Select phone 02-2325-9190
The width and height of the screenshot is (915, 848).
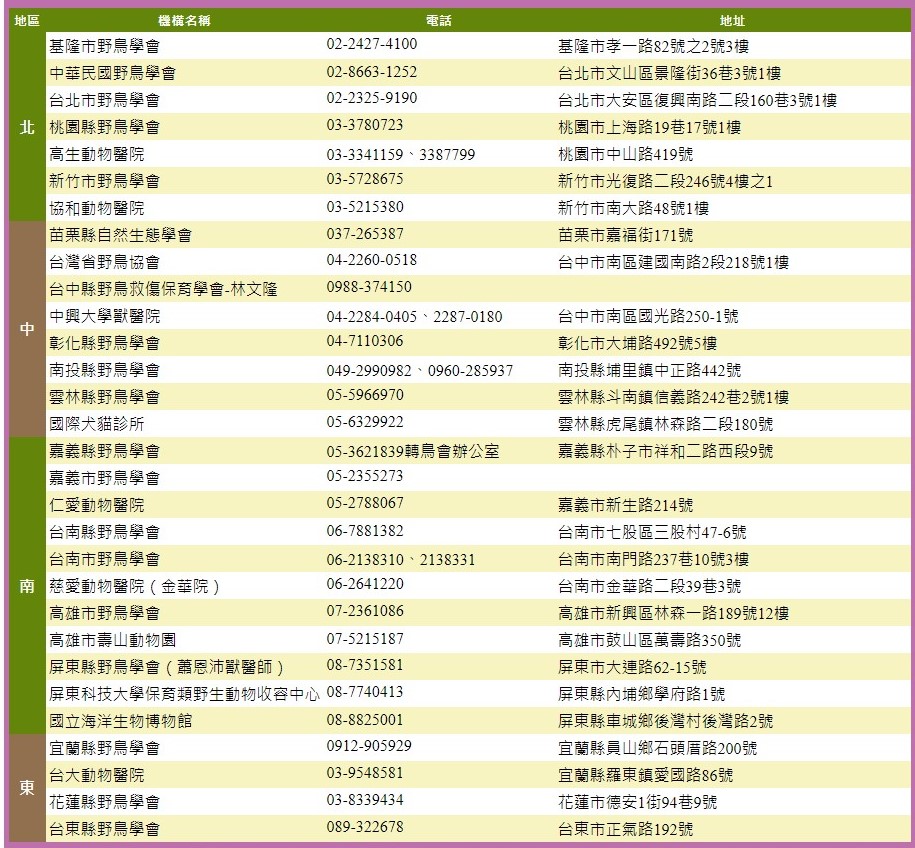click(372, 97)
